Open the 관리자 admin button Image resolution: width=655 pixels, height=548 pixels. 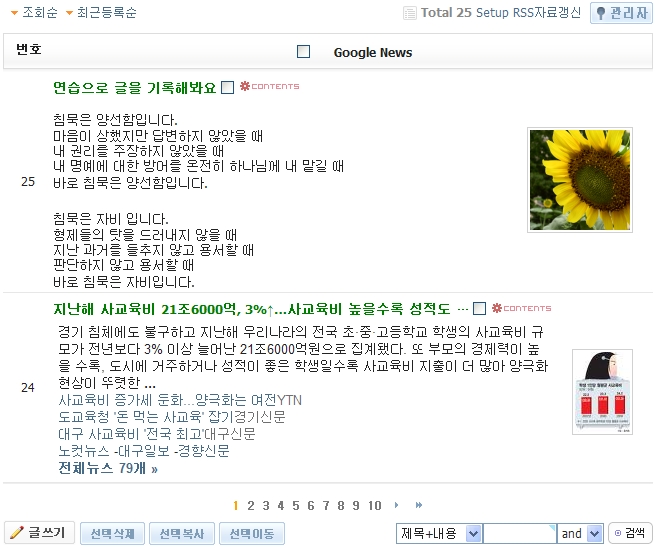[621, 13]
